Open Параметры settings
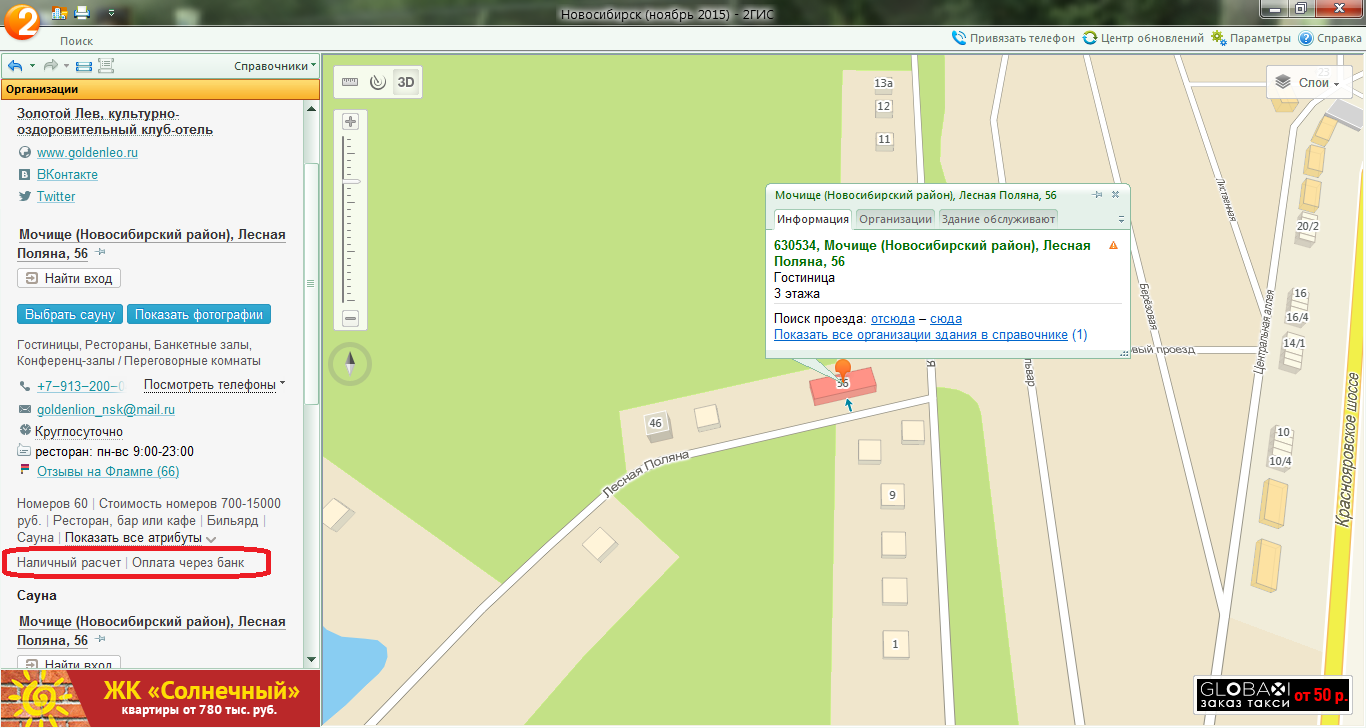This screenshot has height=728, width=1366. pos(1251,38)
